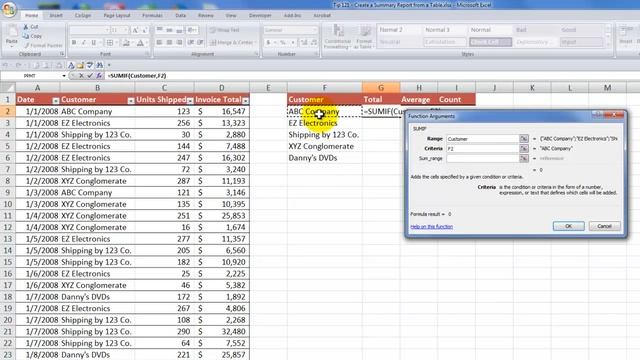Viewport: 640px width, 360px height.
Task: Toggle Wrap Text in Alignment group
Action: click(x=224, y=30)
